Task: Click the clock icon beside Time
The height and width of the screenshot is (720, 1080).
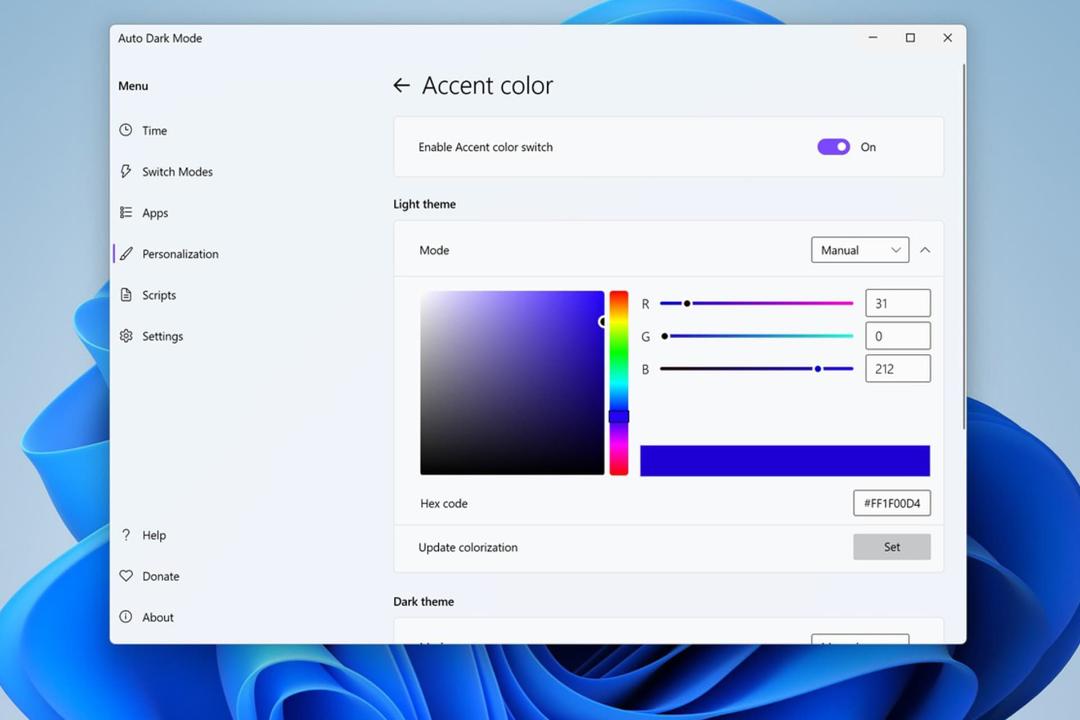Action: click(x=125, y=130)
